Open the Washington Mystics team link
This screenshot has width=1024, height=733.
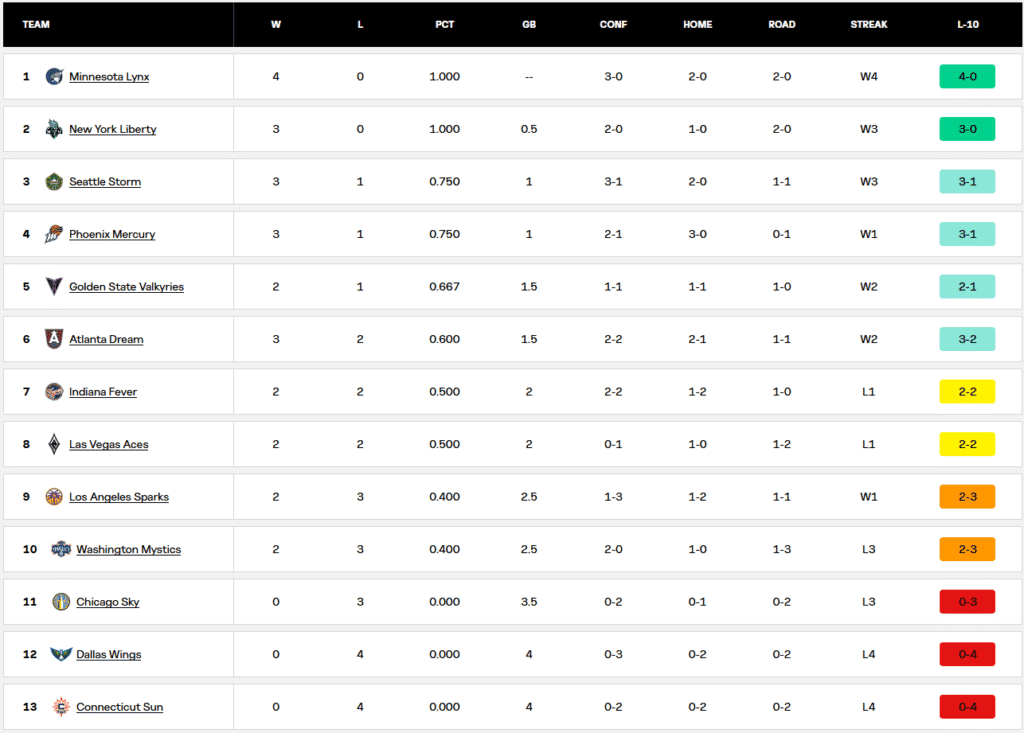point(128,550)
